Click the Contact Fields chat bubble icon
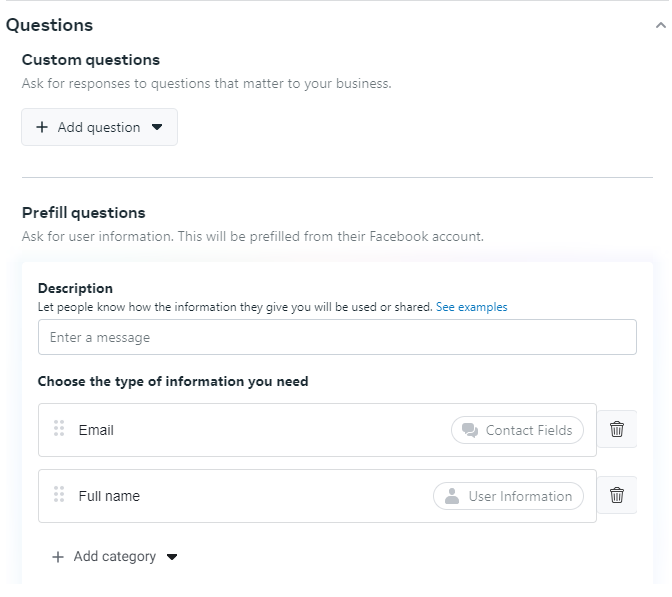The image size is (672, 597). coord(470,430)
